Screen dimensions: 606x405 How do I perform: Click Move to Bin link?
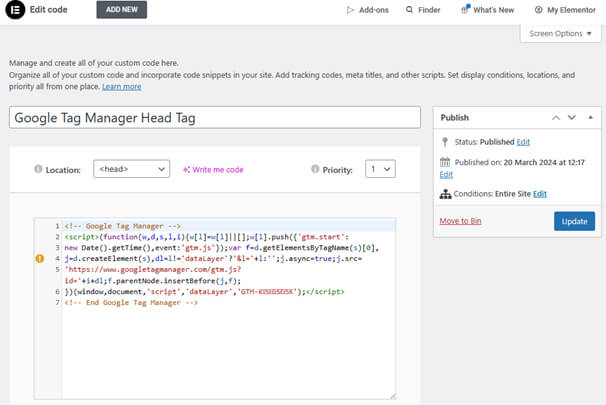point(460,221)
